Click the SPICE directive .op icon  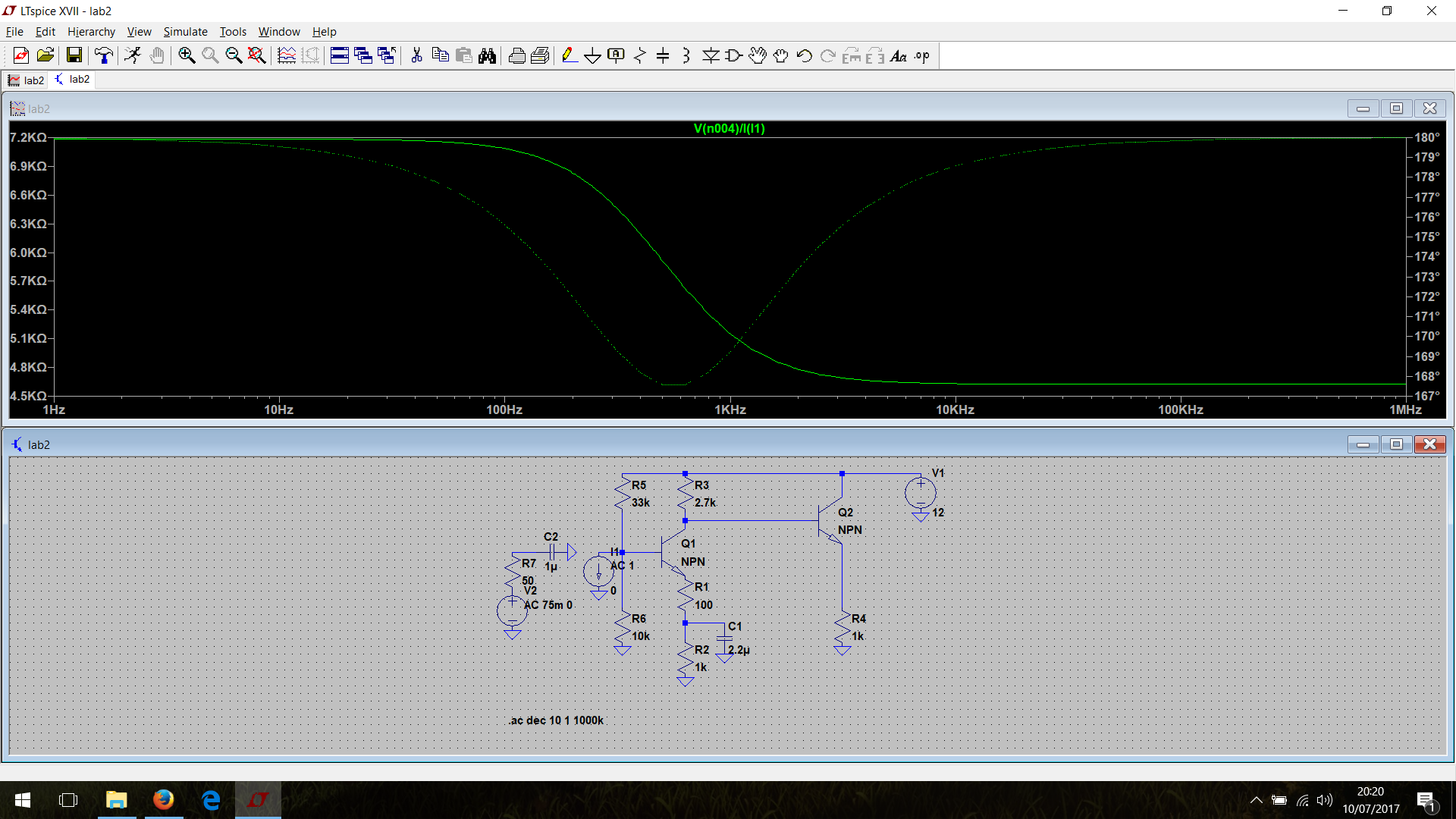tap(921, 55)
